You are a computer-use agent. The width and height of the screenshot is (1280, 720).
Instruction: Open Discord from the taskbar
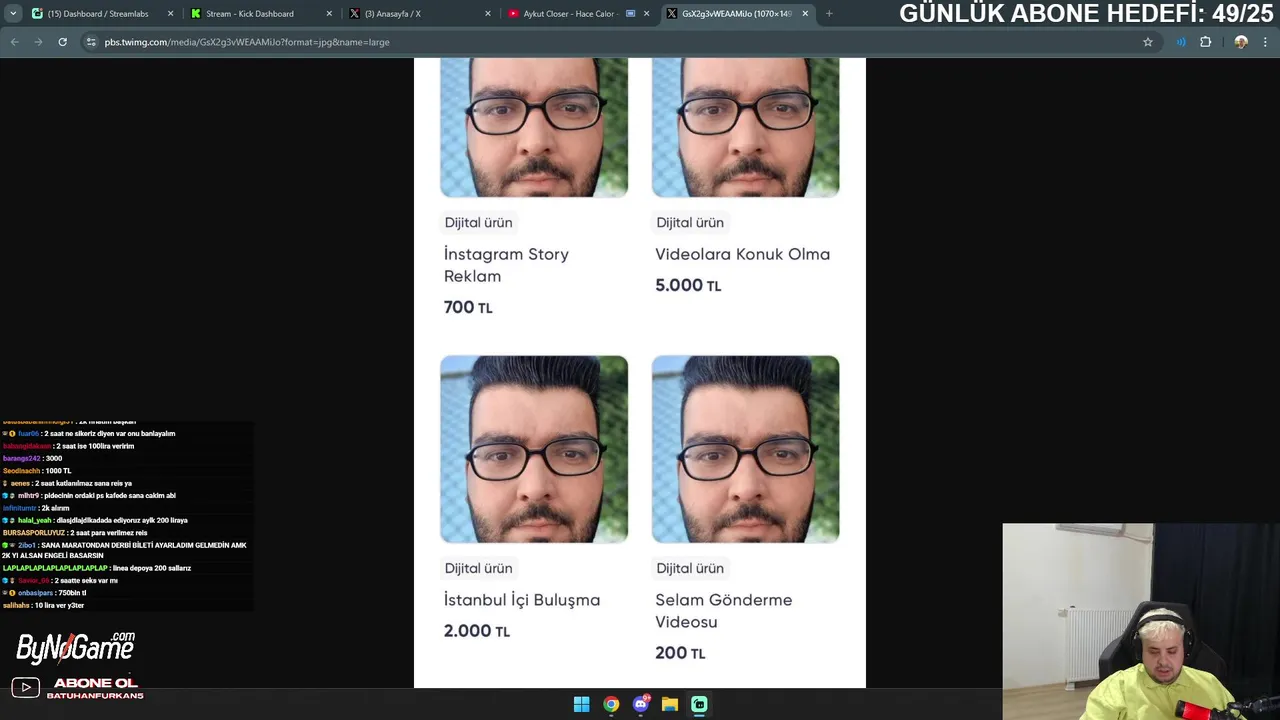click(x=641, y=704)
